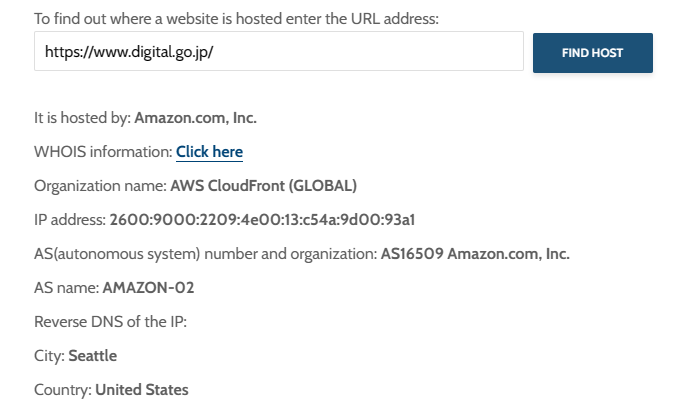Open the WHOIS 'Click here' link

point(209,152)
